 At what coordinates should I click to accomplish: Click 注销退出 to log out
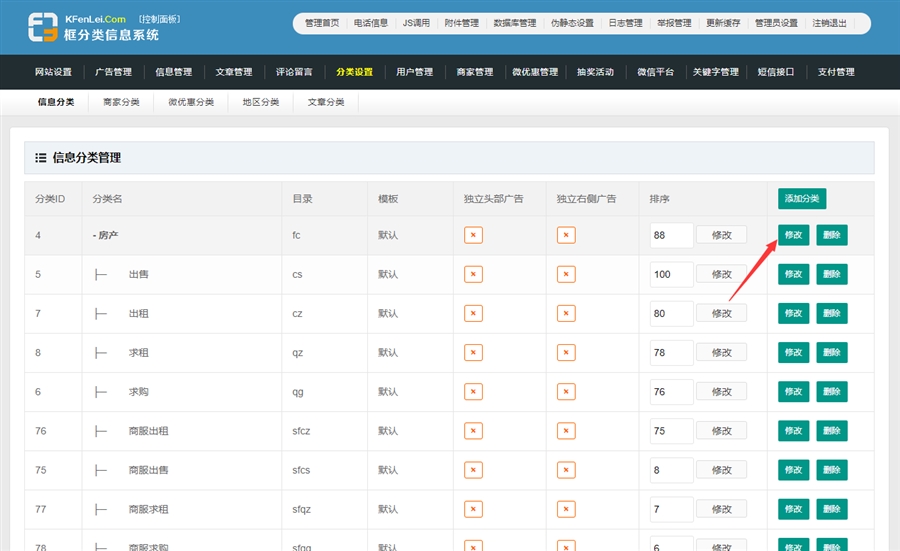[x=829, y=23]
